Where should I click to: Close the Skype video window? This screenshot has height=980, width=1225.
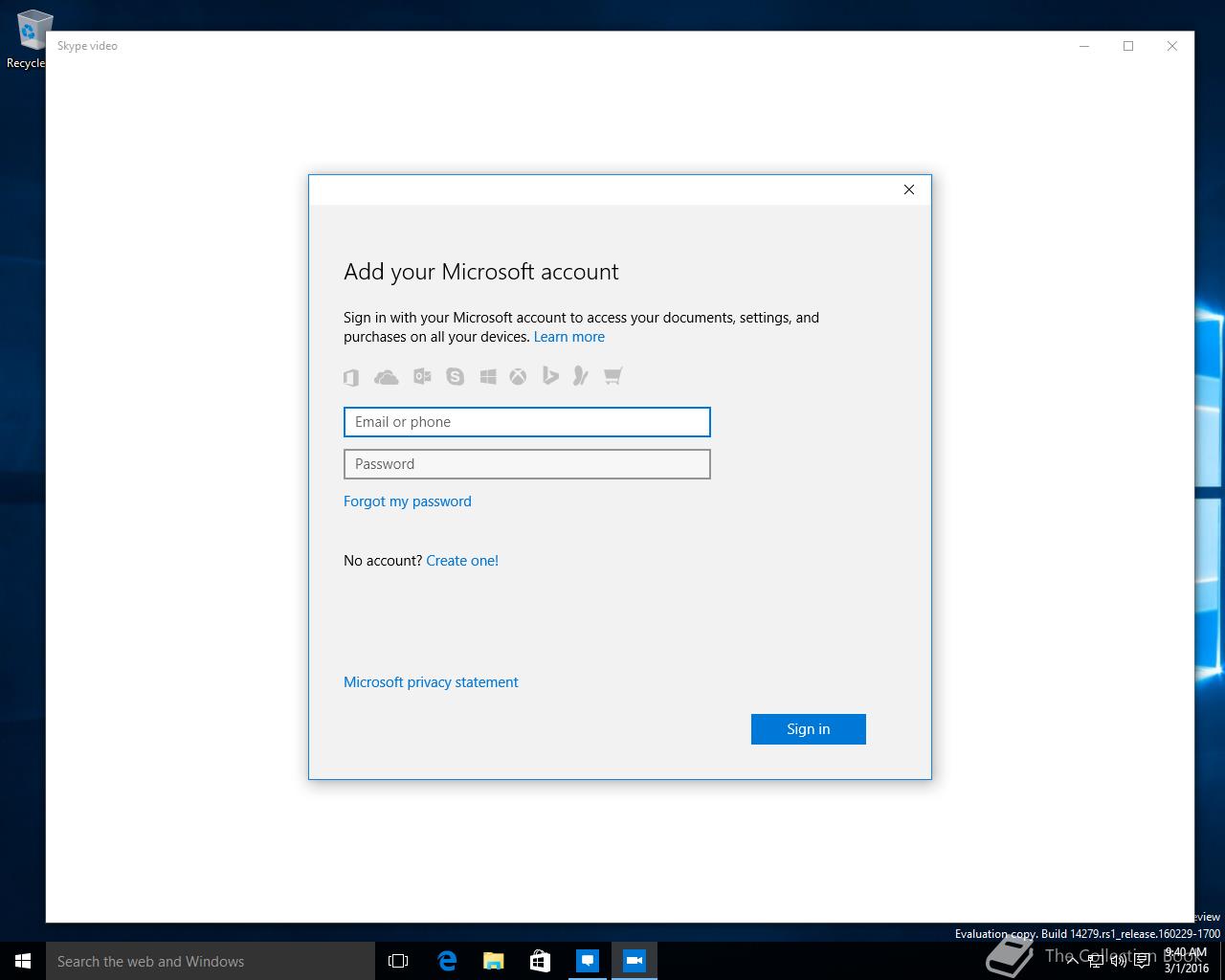pyautogui.click(x=1172, y=46)
